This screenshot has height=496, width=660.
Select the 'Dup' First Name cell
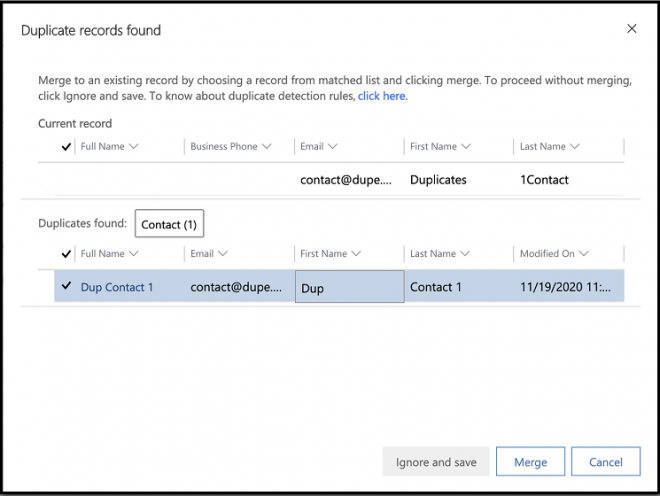tap(349, 287)
